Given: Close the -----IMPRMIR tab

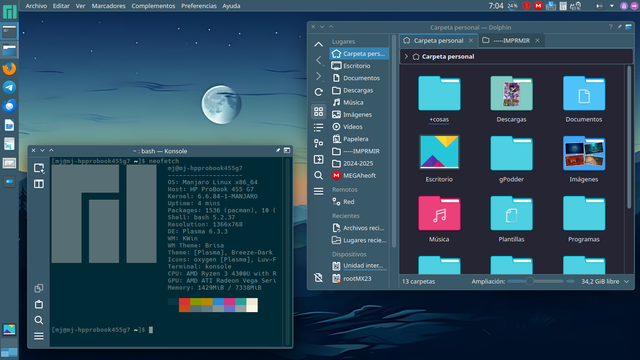Looking at the screenshot, I should (538, 40).
